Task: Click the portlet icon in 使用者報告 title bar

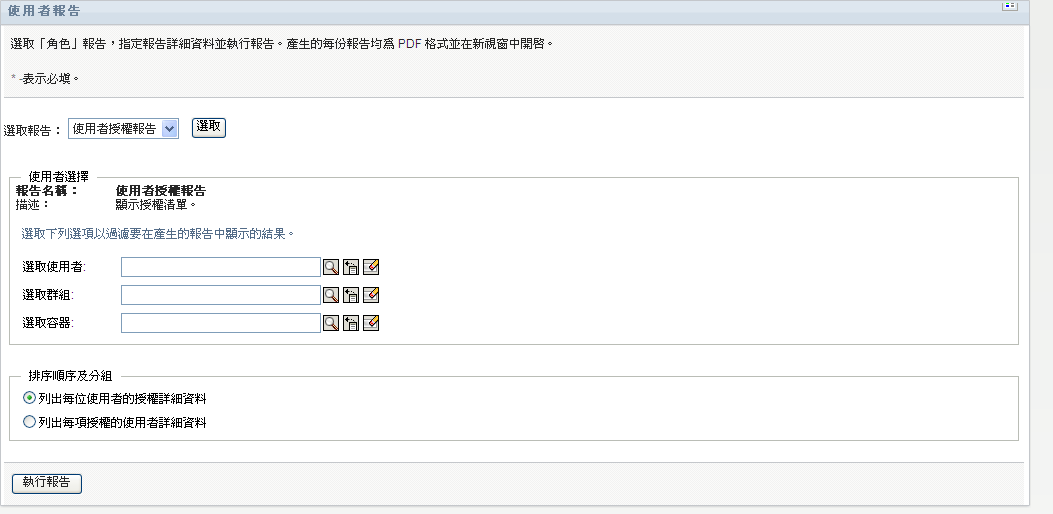Action: click(1009, 6)
